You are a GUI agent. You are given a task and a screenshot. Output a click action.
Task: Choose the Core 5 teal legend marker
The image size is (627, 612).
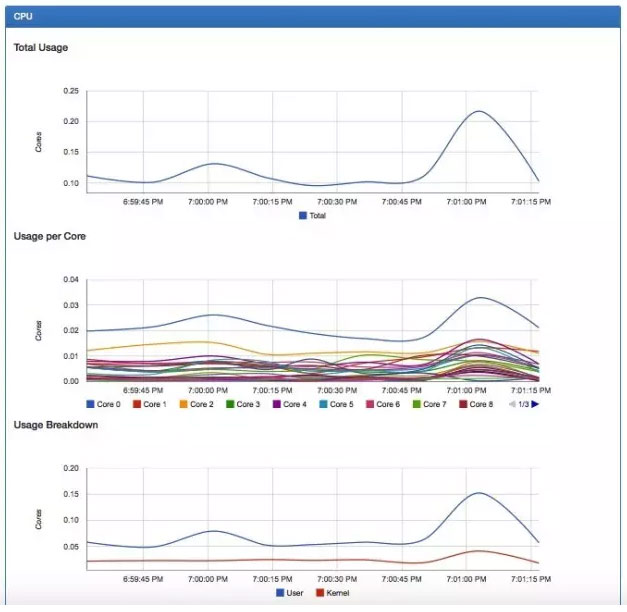[x=323, y=404]
